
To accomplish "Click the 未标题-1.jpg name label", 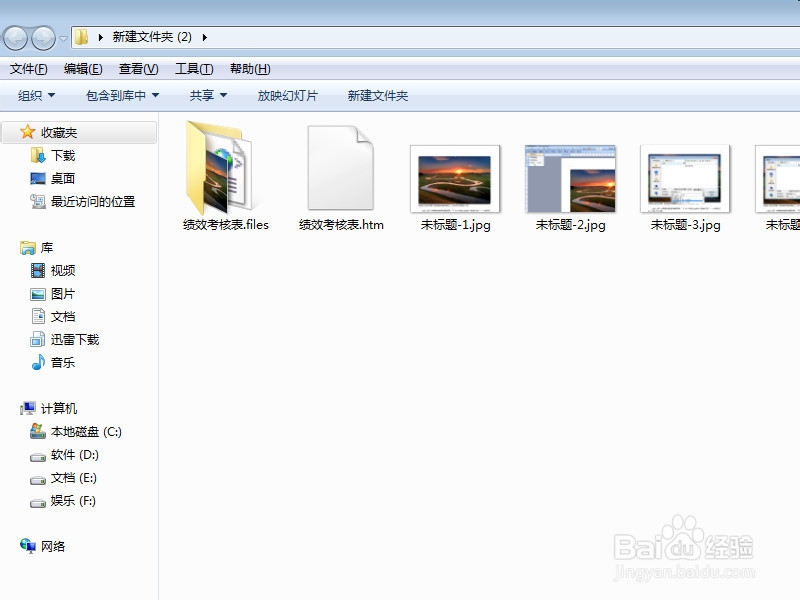I will coord(456,224).
